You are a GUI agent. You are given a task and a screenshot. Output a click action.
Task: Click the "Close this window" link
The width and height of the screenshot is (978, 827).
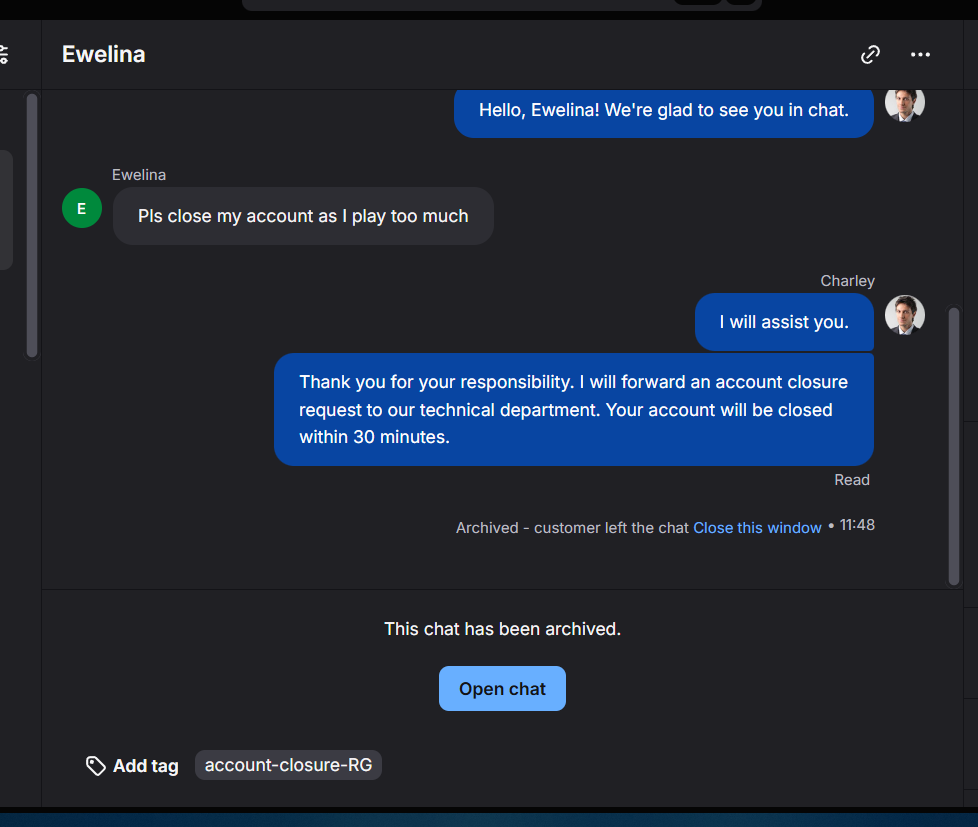[x=757, y=527]
